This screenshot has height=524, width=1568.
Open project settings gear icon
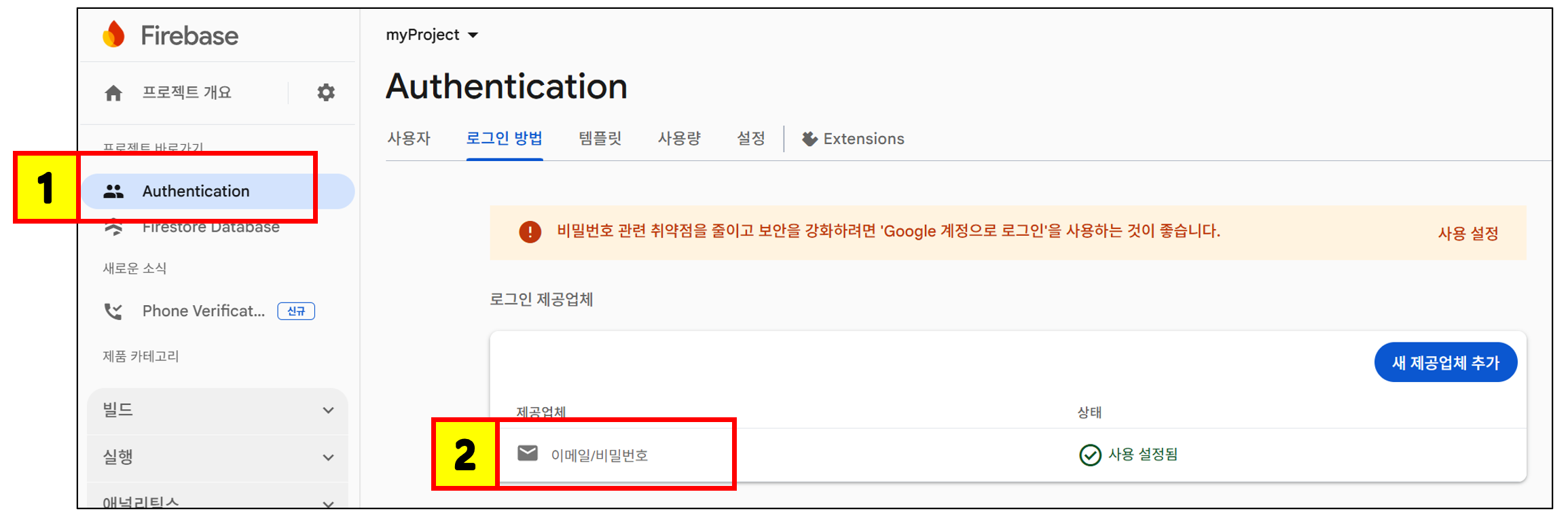pyautogui.click(x=326, y=92)
